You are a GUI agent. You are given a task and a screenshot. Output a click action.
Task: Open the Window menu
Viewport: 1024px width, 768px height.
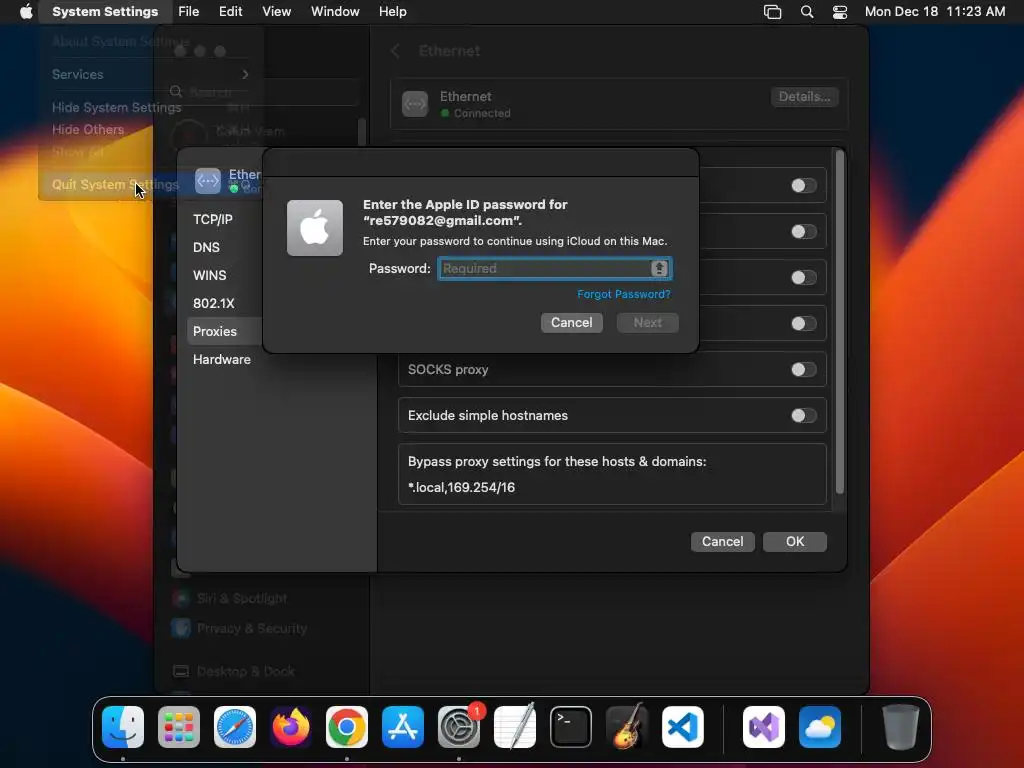point(335,12)
